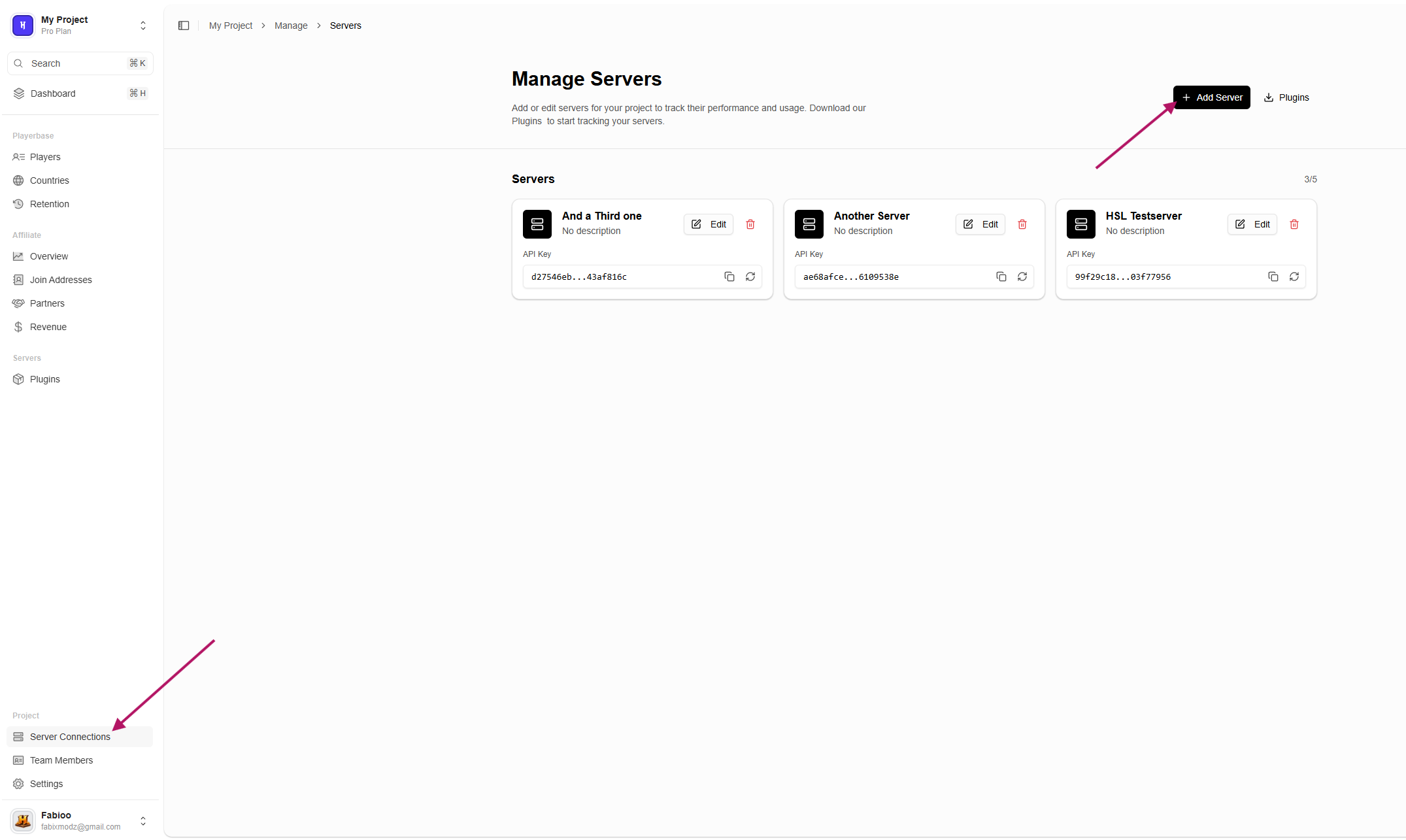Toggle the sidebar panel icon
This screenshot has height=840, width=1406.
pos(184,25)
